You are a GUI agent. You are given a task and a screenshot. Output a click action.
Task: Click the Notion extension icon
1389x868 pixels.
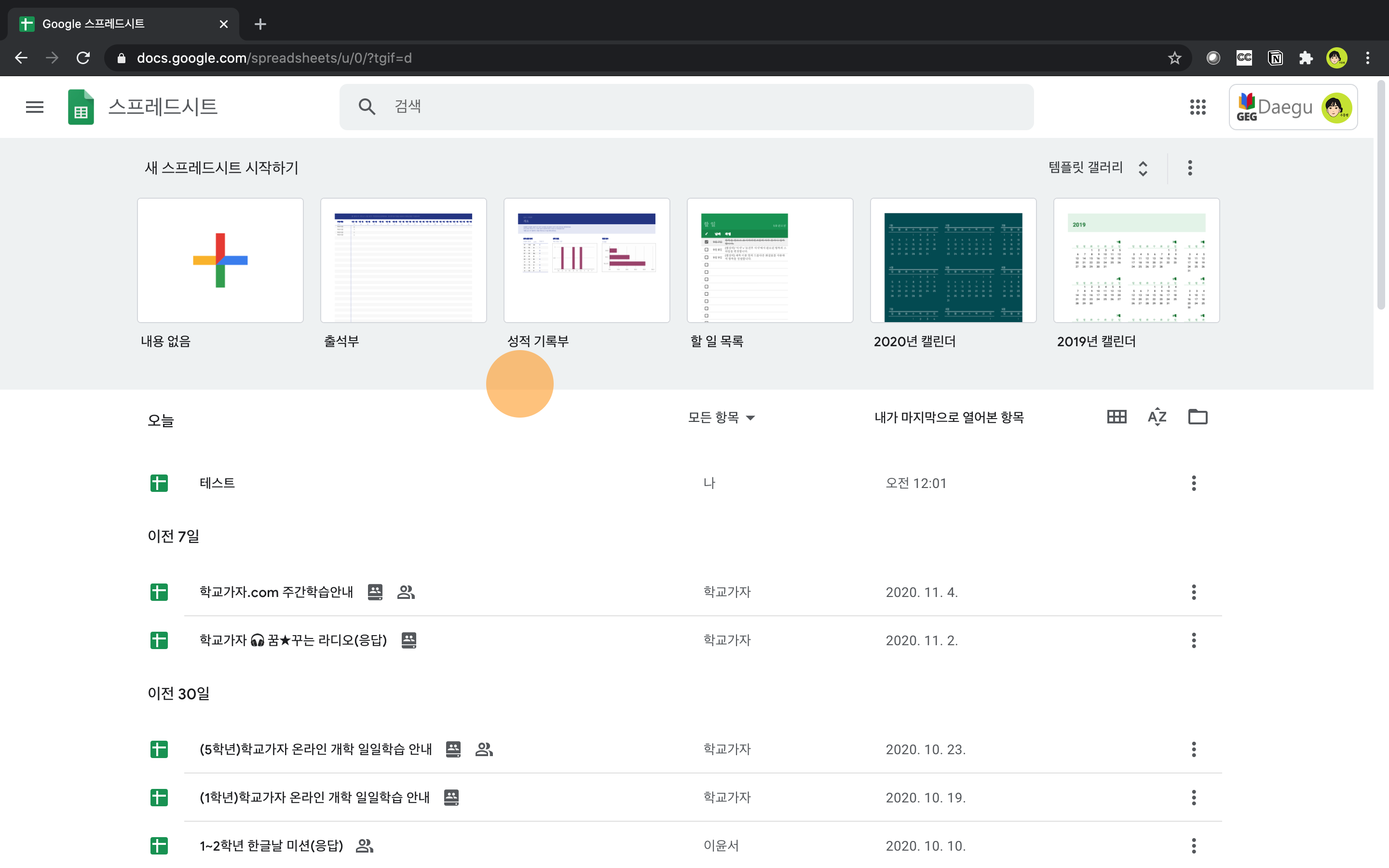tap(1275, 58)
